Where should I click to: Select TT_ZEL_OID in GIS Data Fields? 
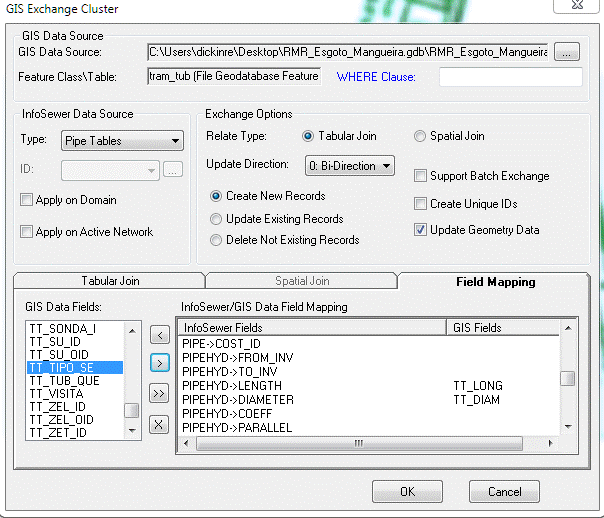pyautogui.click(x=75, y=420)
